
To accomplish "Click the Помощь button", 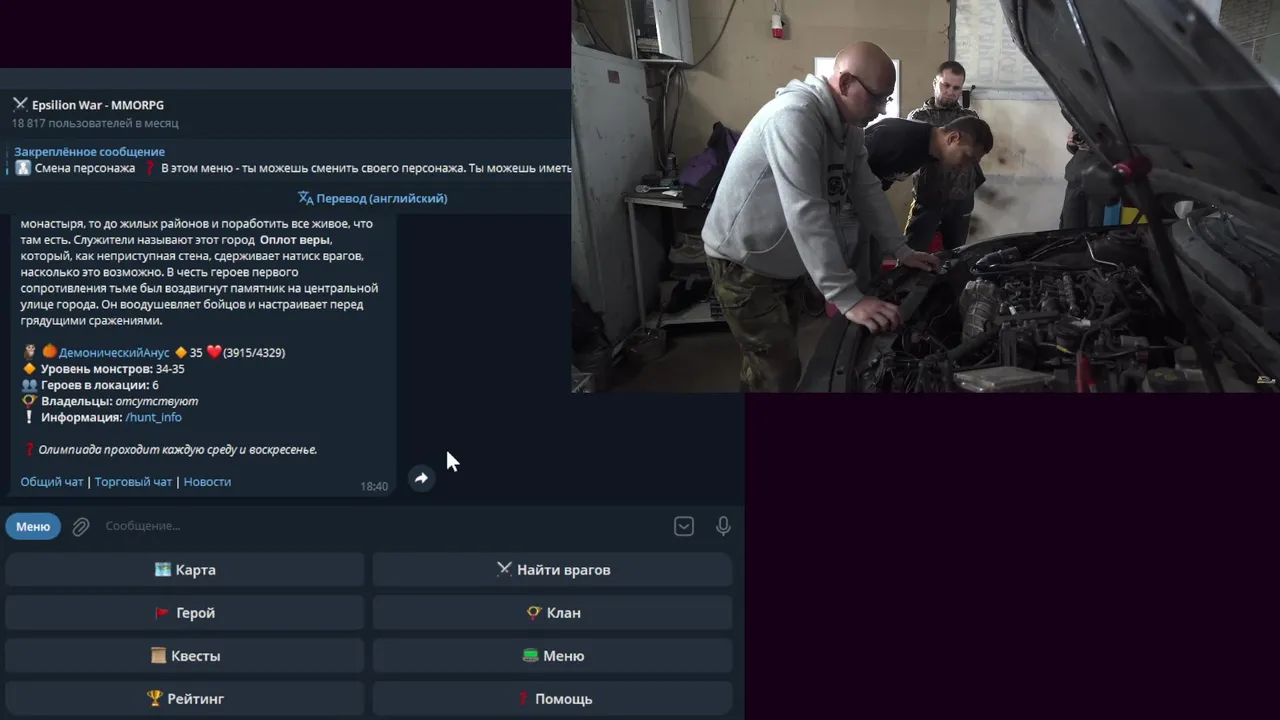I will click(553, 699).
